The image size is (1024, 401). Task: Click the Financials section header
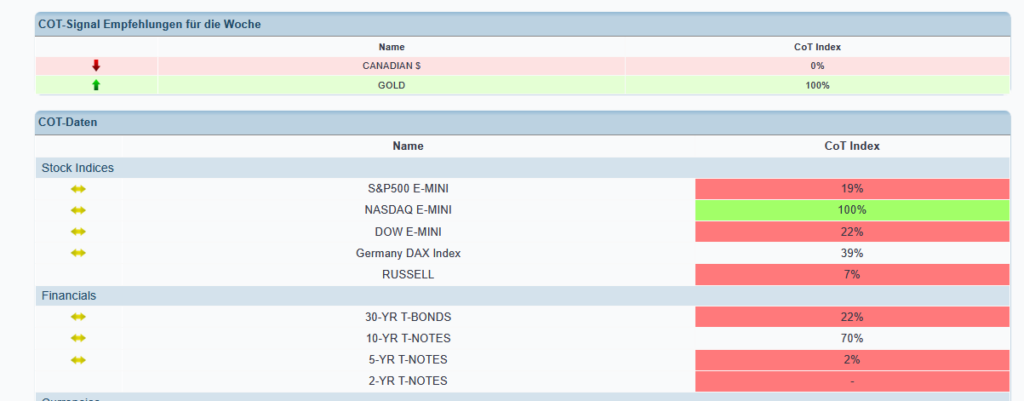click(x=69, y=296)
